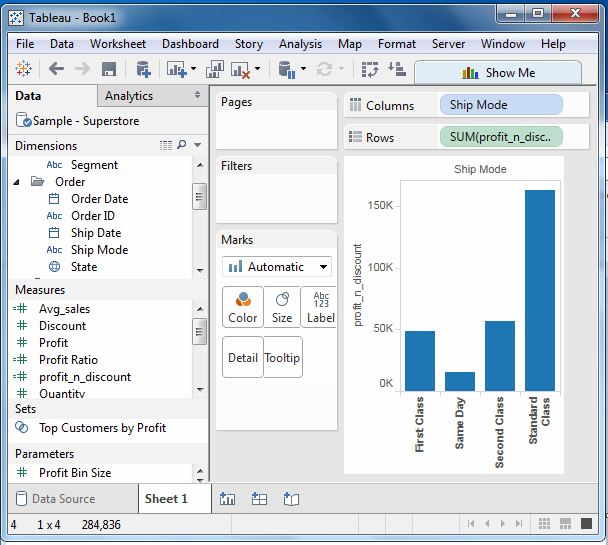Open the Dimensions pane dropdown arrow
The height and width of the screenshot is (545, 608).
tap(198, 146)
